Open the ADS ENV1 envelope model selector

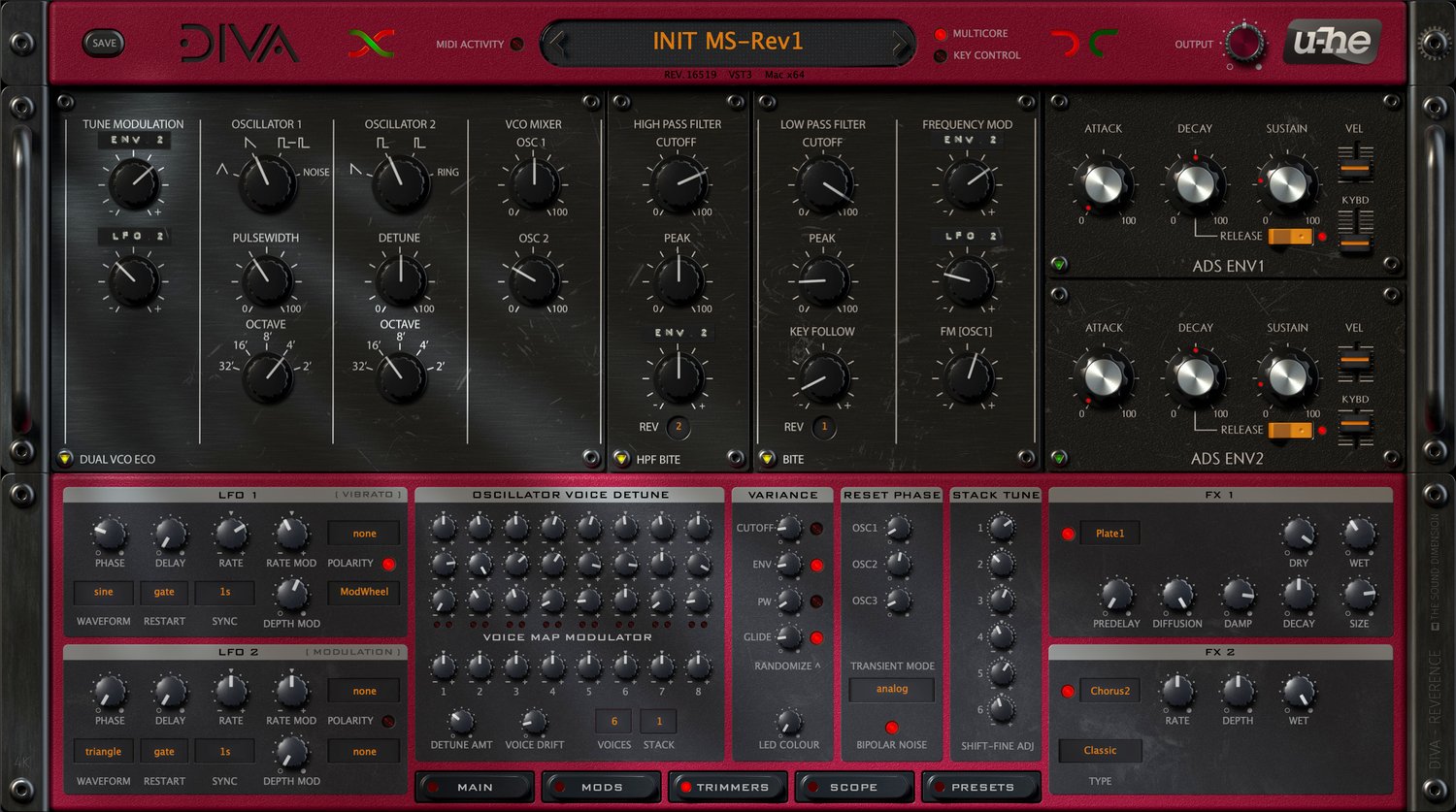tap(1059, 264)
